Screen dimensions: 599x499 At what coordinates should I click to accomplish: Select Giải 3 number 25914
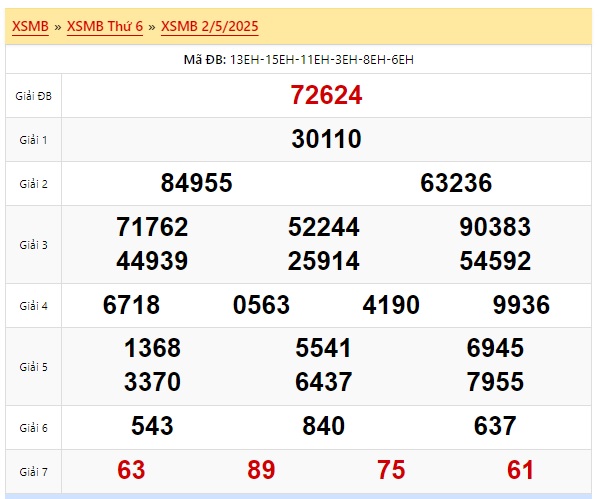point(323,261)
